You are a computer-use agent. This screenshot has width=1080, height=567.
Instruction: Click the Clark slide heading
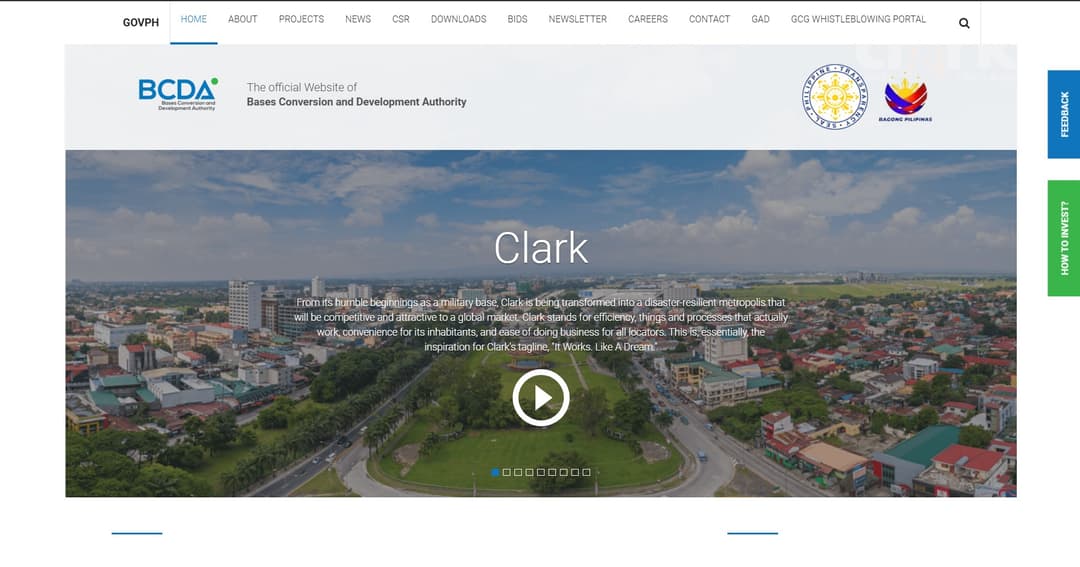point(541,249)
